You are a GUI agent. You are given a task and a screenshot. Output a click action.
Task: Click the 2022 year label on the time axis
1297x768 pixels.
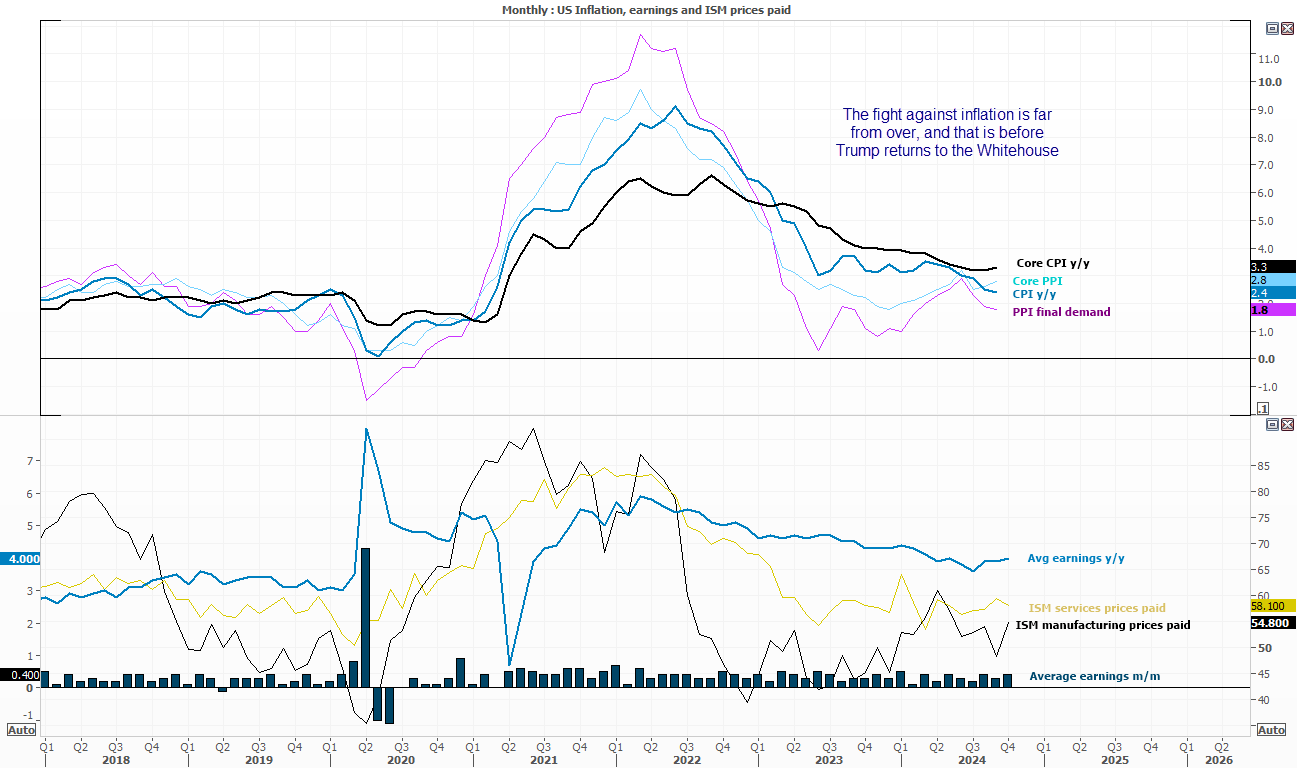click(x=686, y=760)
